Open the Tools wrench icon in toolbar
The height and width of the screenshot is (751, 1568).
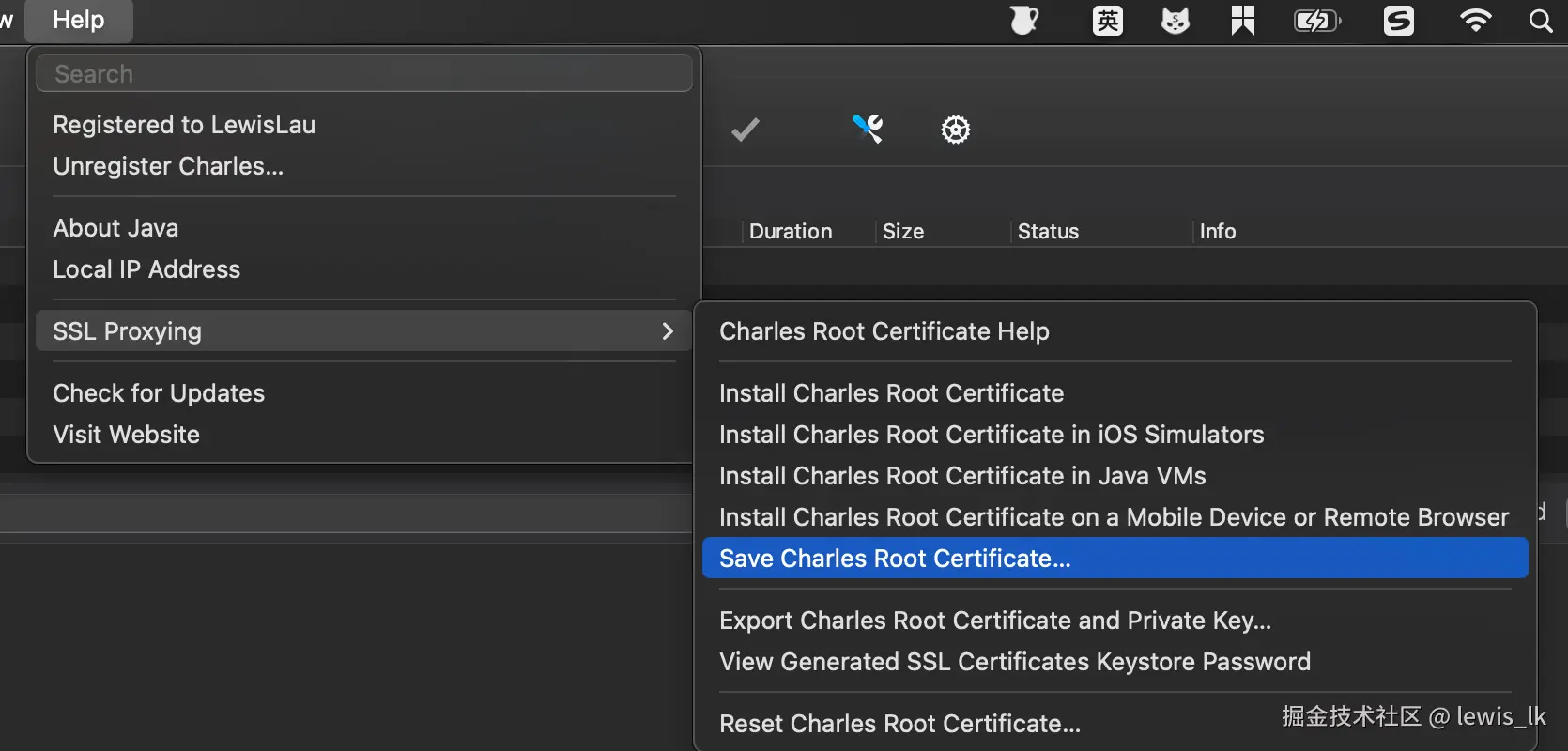(x=868, y=129)
